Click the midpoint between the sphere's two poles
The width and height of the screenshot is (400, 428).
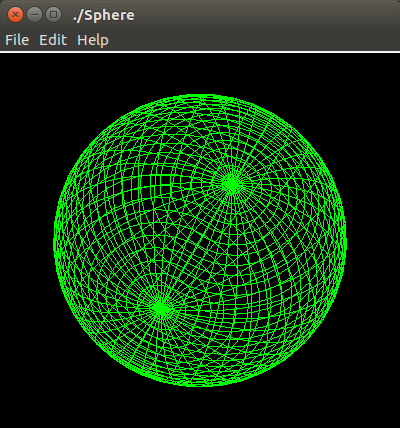tap(196, 246)
